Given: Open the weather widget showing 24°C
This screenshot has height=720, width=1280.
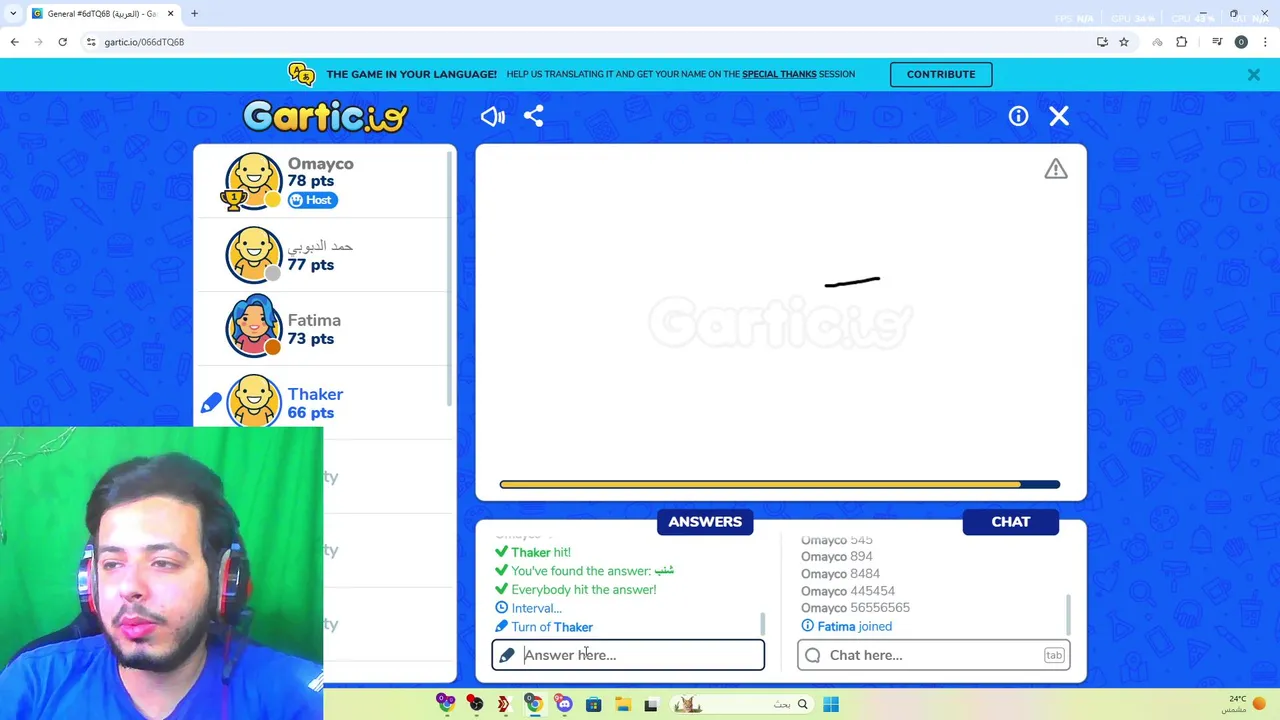Looking at the screenshot, I should click(1245, 704).
